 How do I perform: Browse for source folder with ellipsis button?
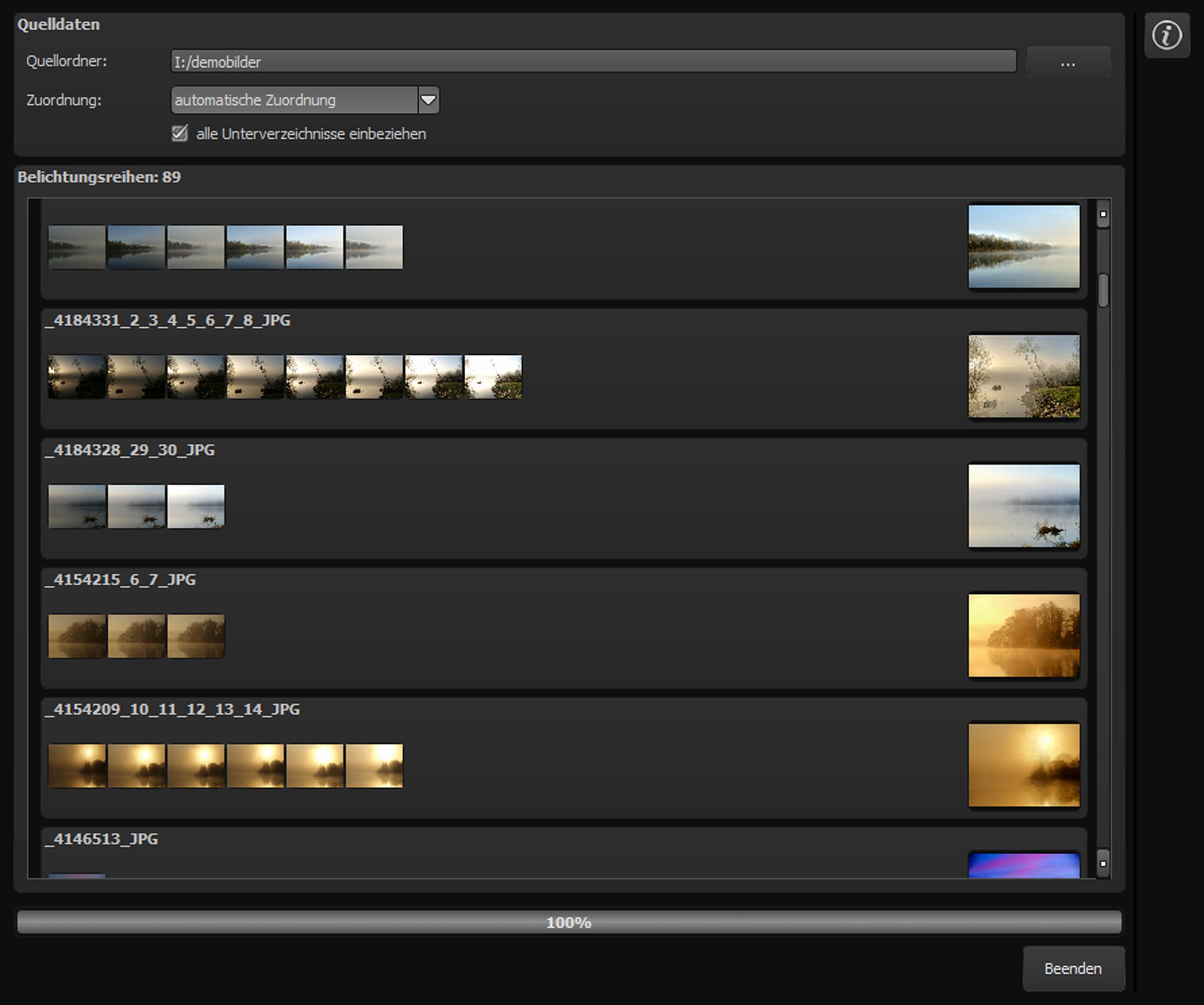coord(1068,62)
